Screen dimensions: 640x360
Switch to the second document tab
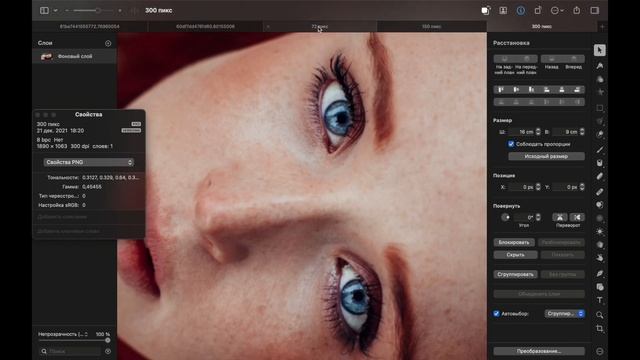[x=205, y=27]
